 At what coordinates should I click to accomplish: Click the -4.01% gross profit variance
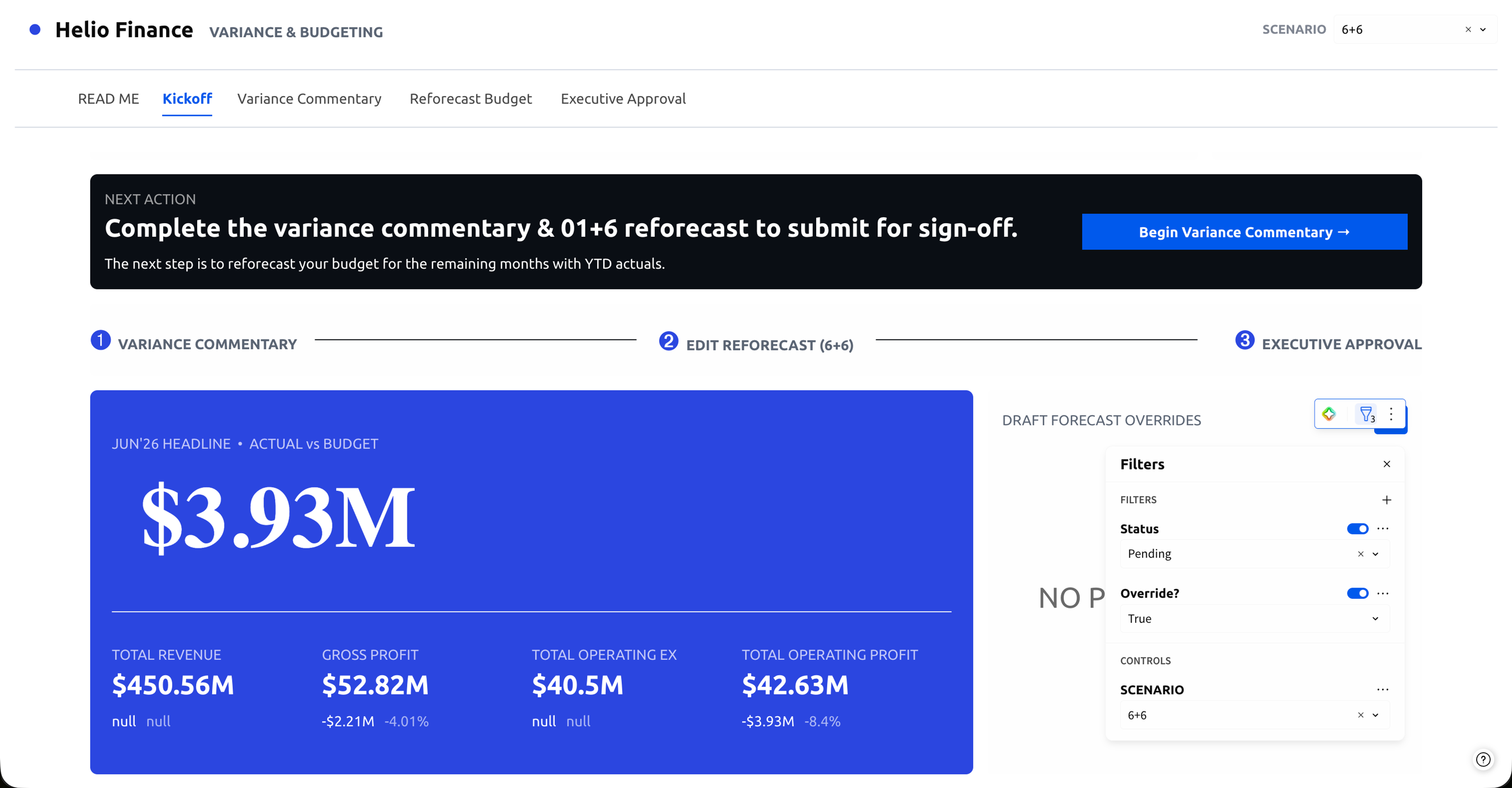pos(407,721)
